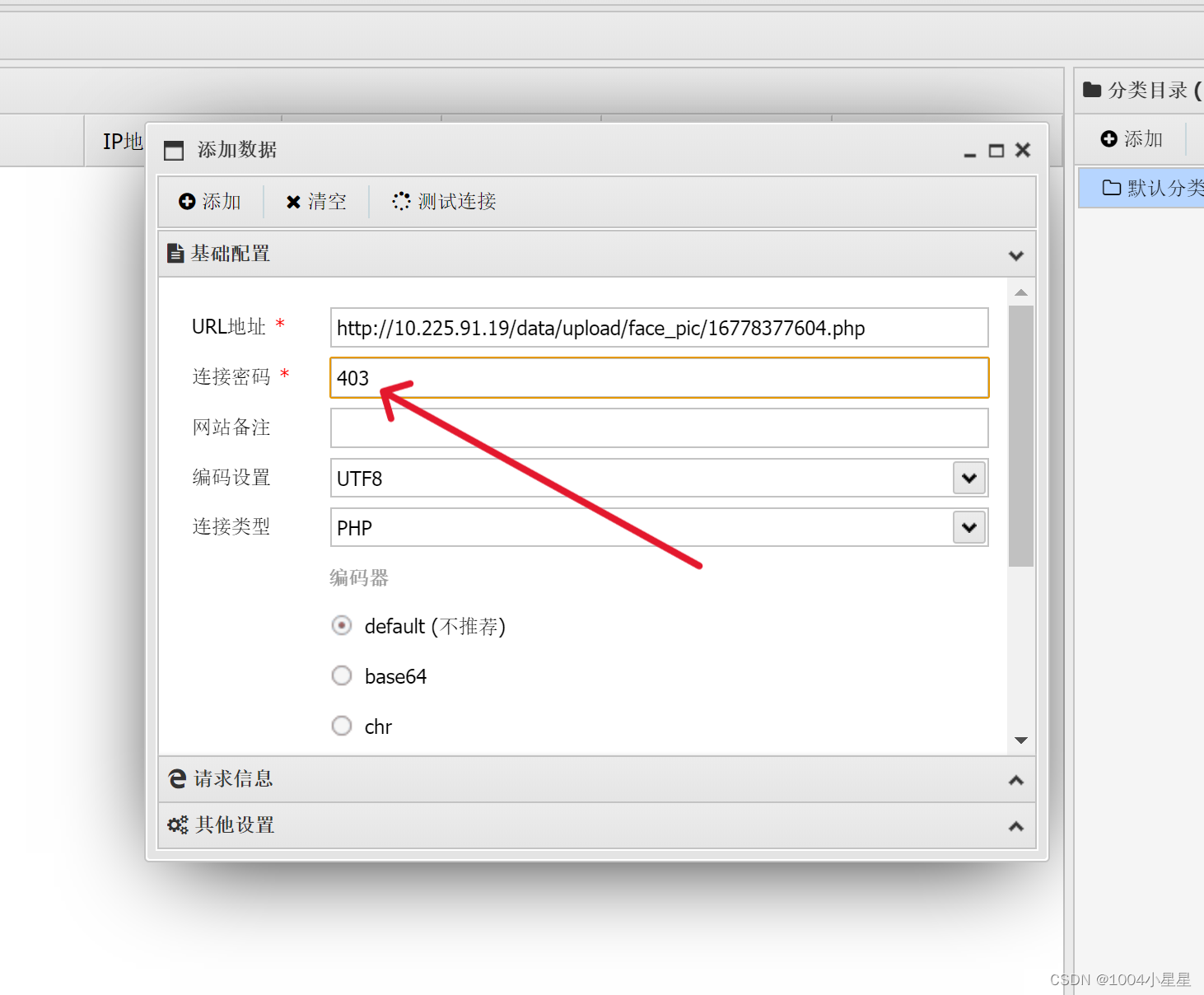The height and width of the screenshot is (995, 1204).
Task: Collapse the 基础配置 section chevron
Action: pyautogui.click(x=1016, y=255)
